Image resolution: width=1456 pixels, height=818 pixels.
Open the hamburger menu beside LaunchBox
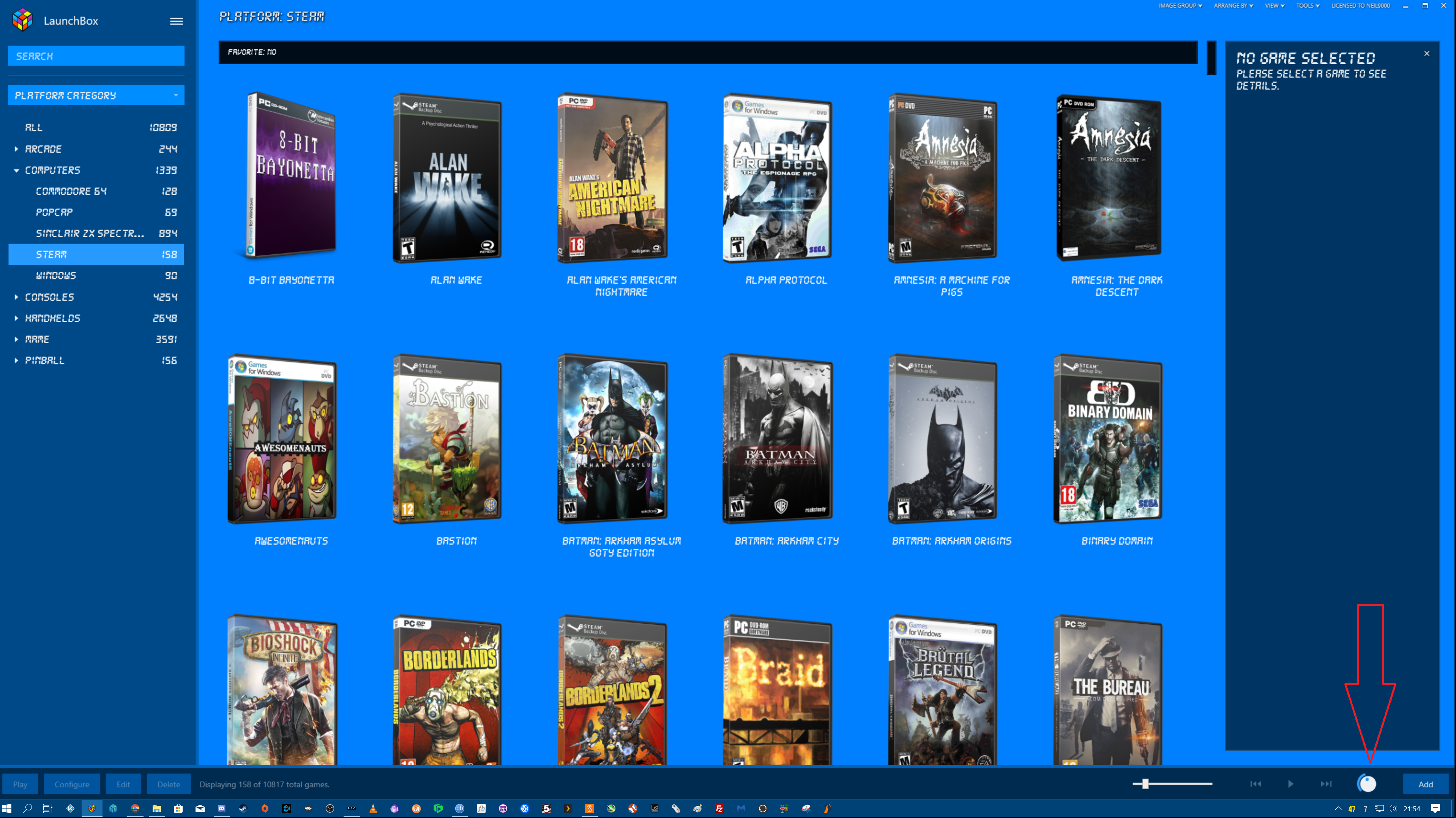coord(176,21)
